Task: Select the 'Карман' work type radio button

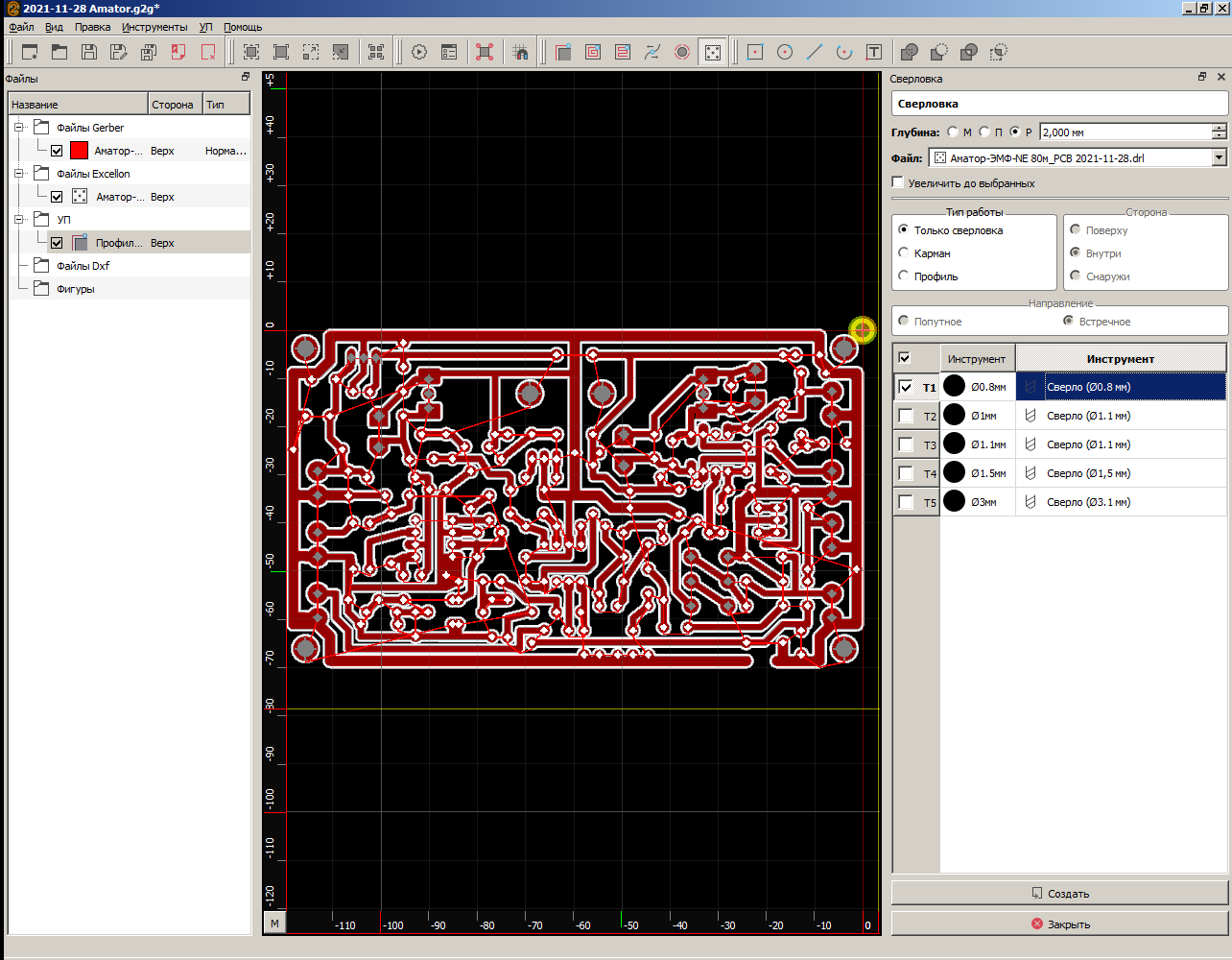Action: pos(904,252)
